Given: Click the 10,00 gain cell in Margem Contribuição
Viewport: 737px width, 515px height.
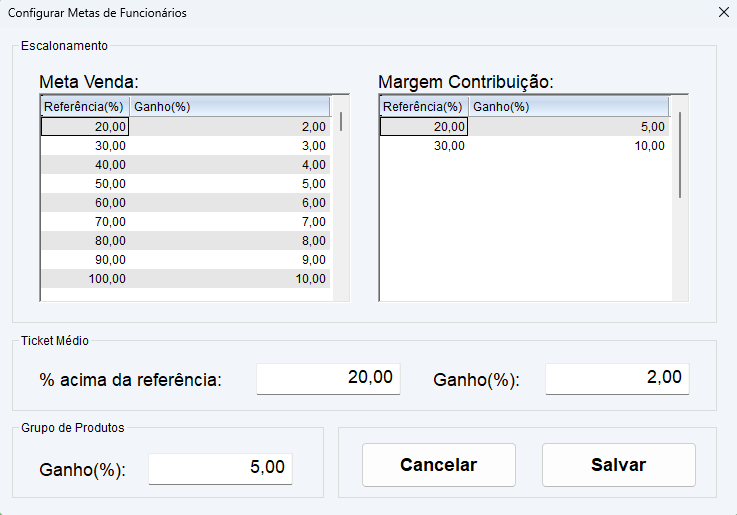Looking at the screenshot, I should [569, 146].
